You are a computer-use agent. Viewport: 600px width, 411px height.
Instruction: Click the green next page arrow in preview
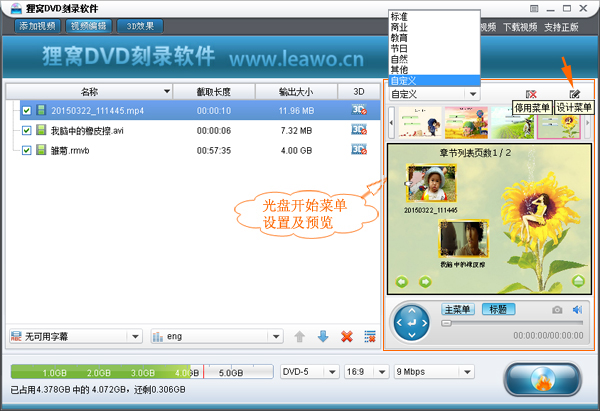click(425, 282)
